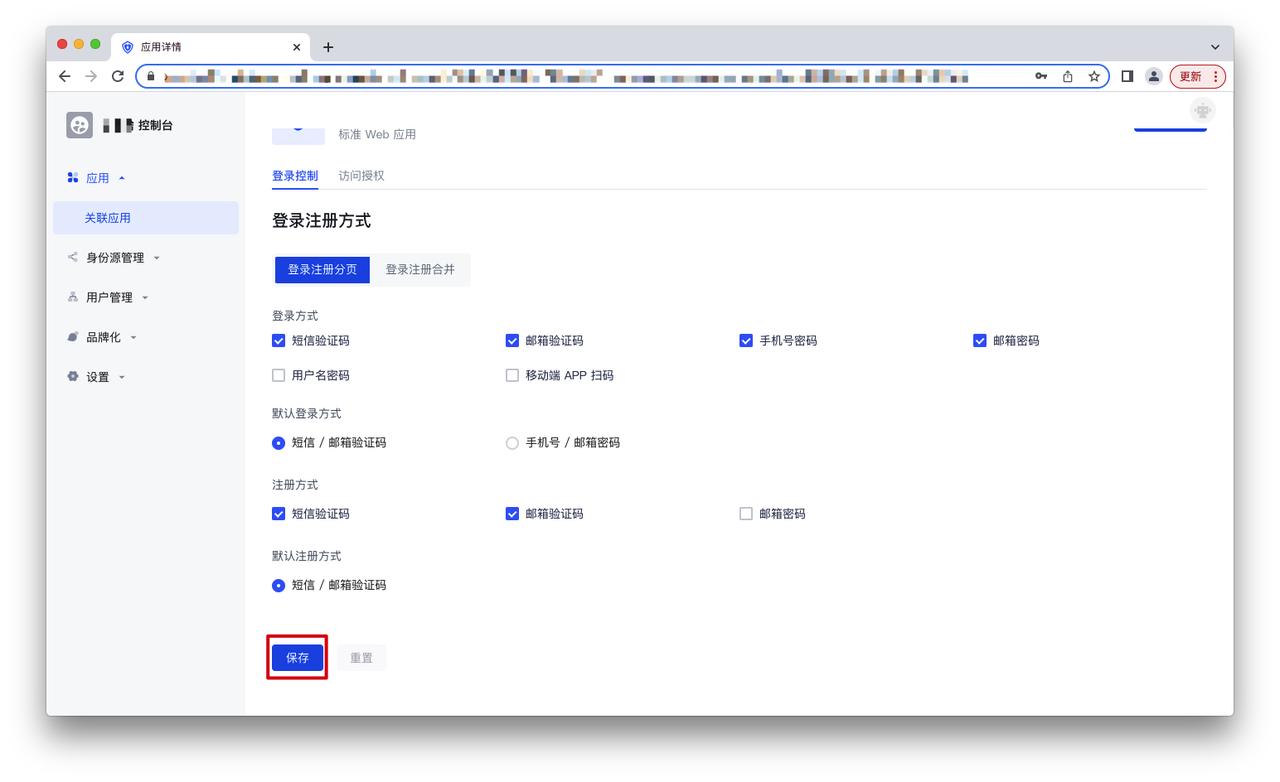This screenshot has height=782, width=1280.
Task: Click the console logo icon in sidebar
Action: (79, 125)
